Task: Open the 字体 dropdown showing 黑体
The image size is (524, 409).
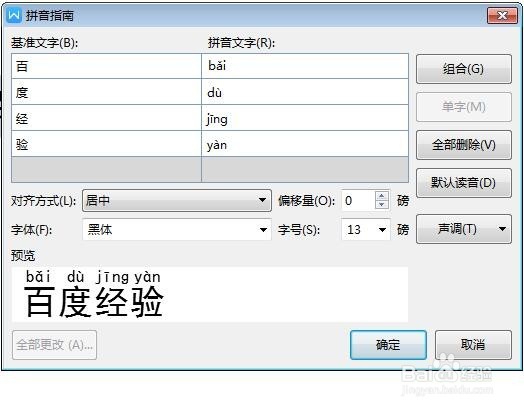Action: coord(177,230)
